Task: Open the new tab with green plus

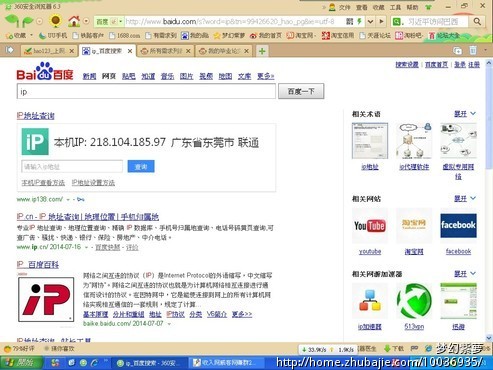Action: (x=262, y=51)
